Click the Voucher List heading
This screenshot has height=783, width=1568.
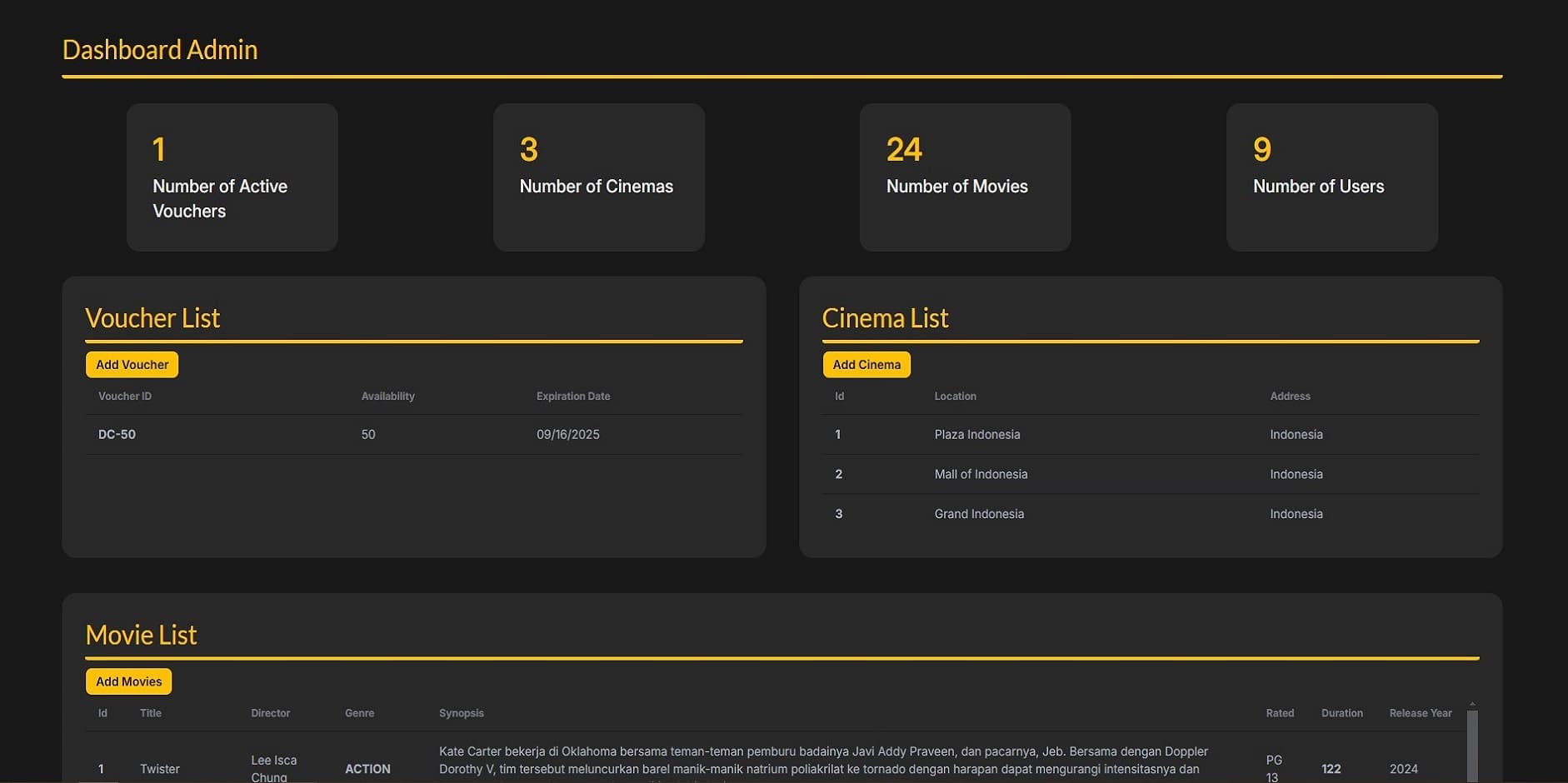[152, 318]
